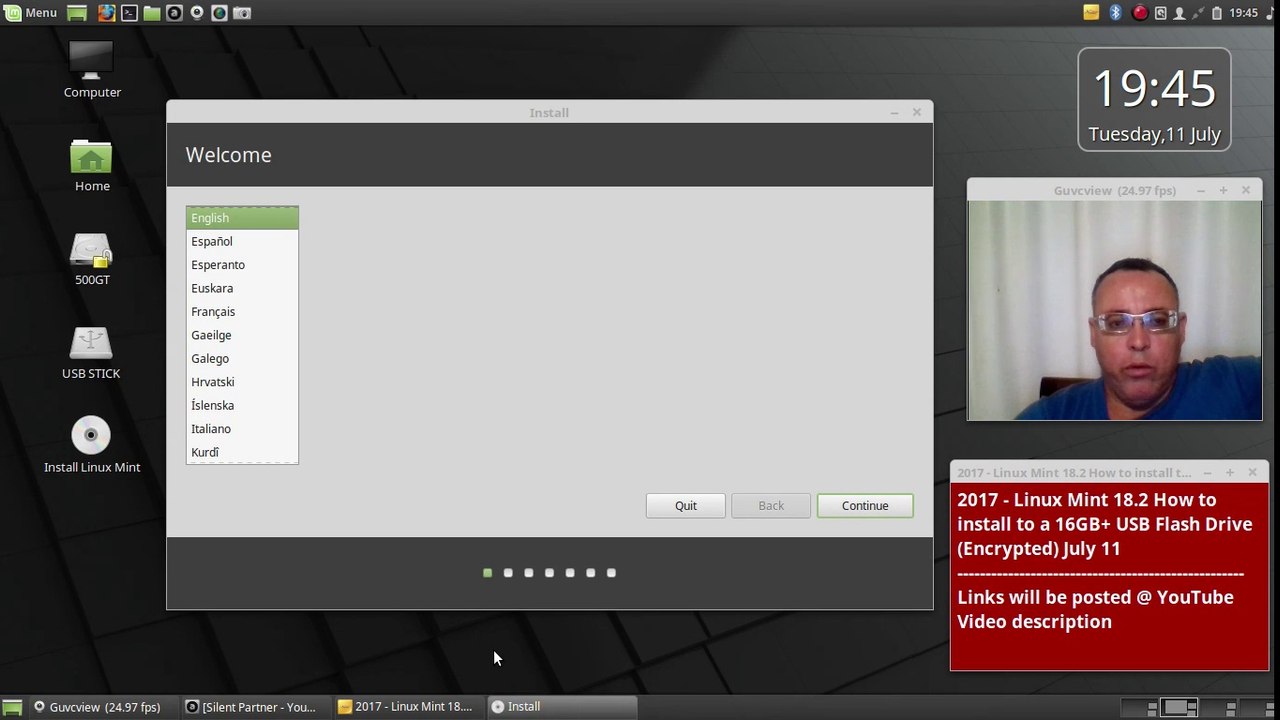The image size is (1280, 720).
Task: Click the red record indicator tray icon
Action: pos(1139,13)
